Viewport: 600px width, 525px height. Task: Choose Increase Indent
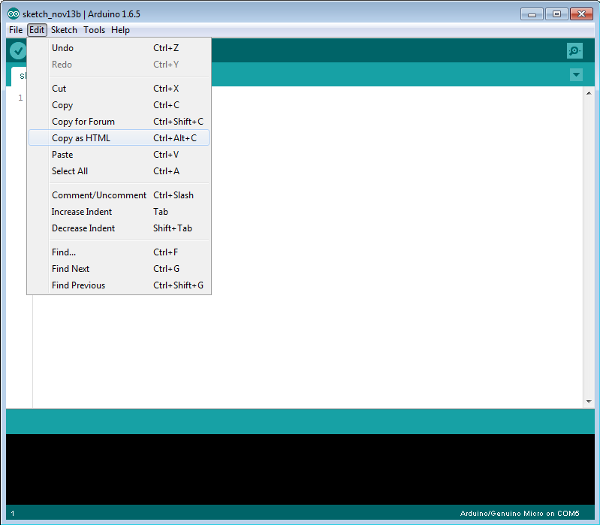(119, 212)
